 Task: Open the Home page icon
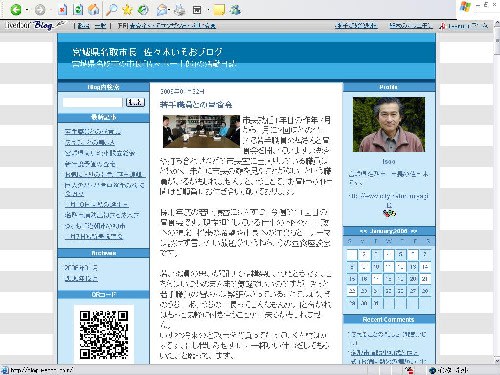coord(94,10)
